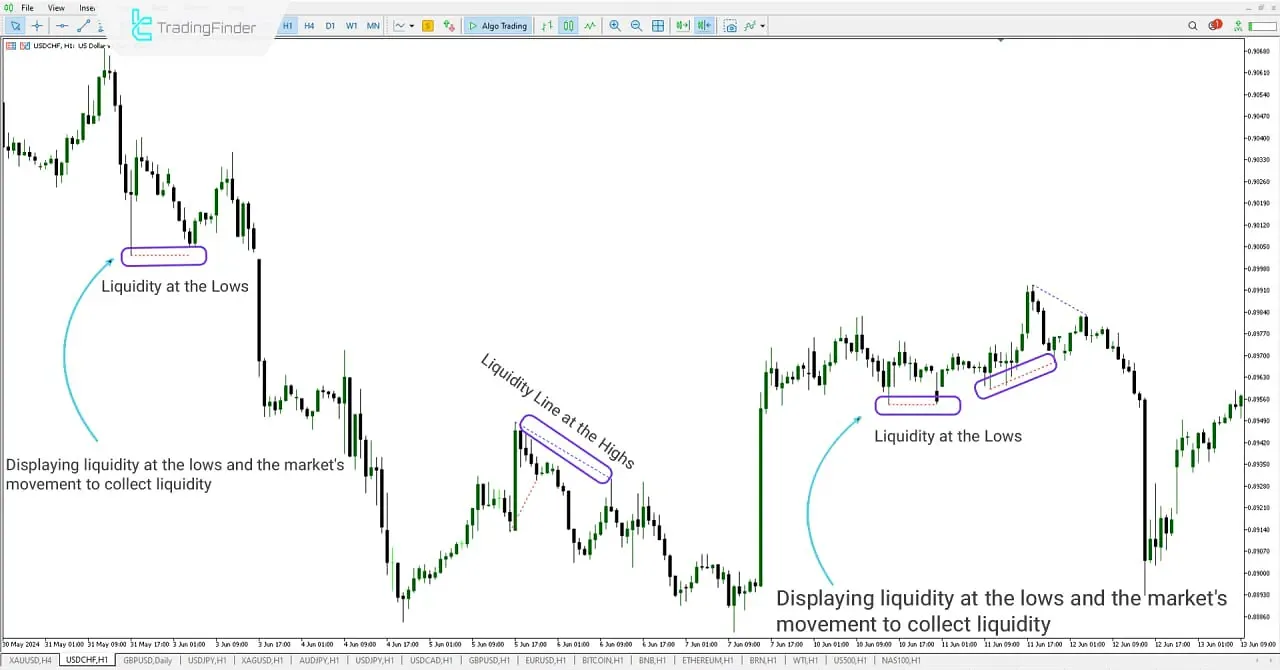The height and width of the screenshot is (670, 1280).
Task: Select the MN monthly timeframe
Action: tap(373, 26)
